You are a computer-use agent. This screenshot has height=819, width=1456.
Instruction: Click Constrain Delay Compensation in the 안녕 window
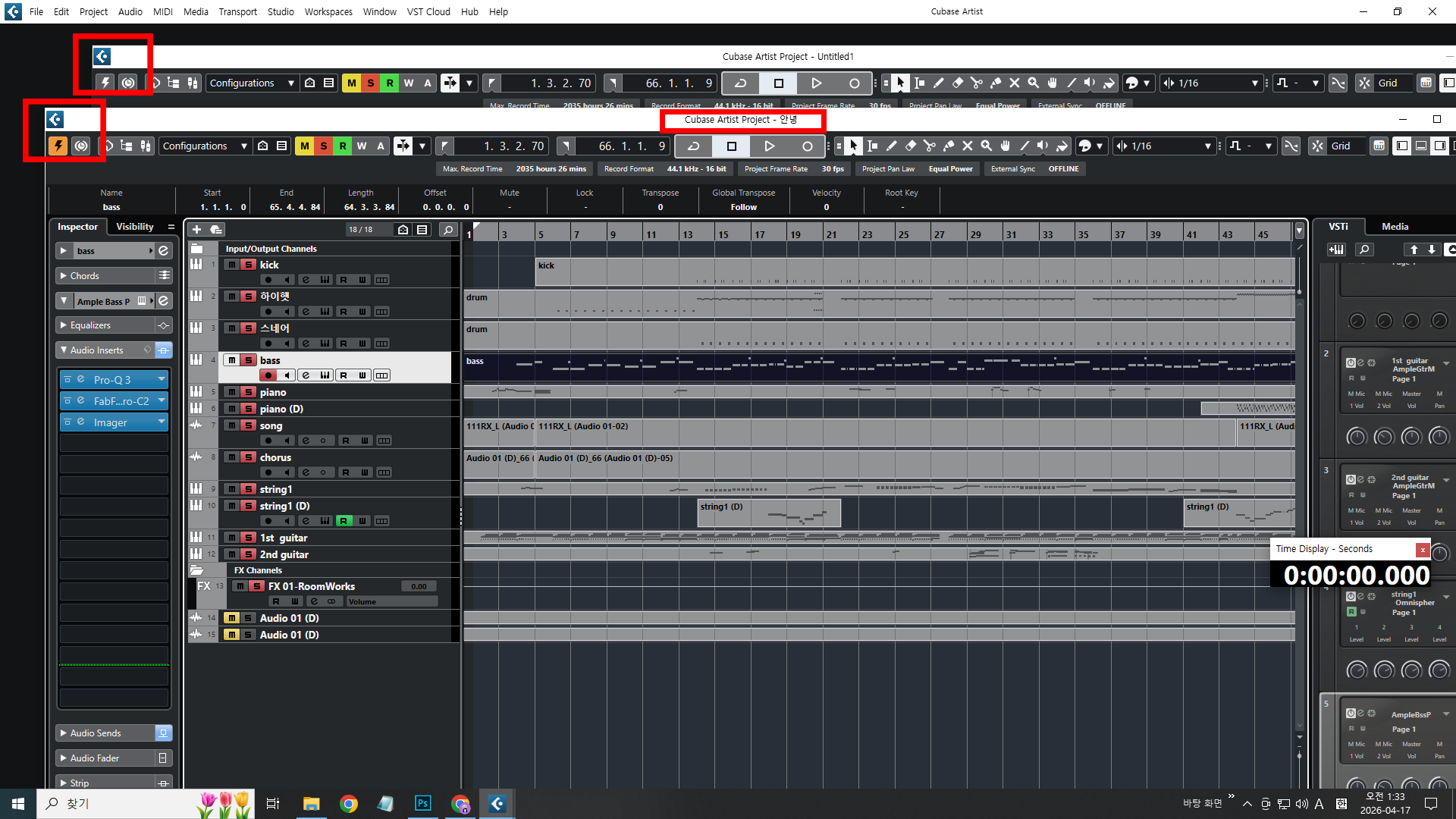coord(80,146)
